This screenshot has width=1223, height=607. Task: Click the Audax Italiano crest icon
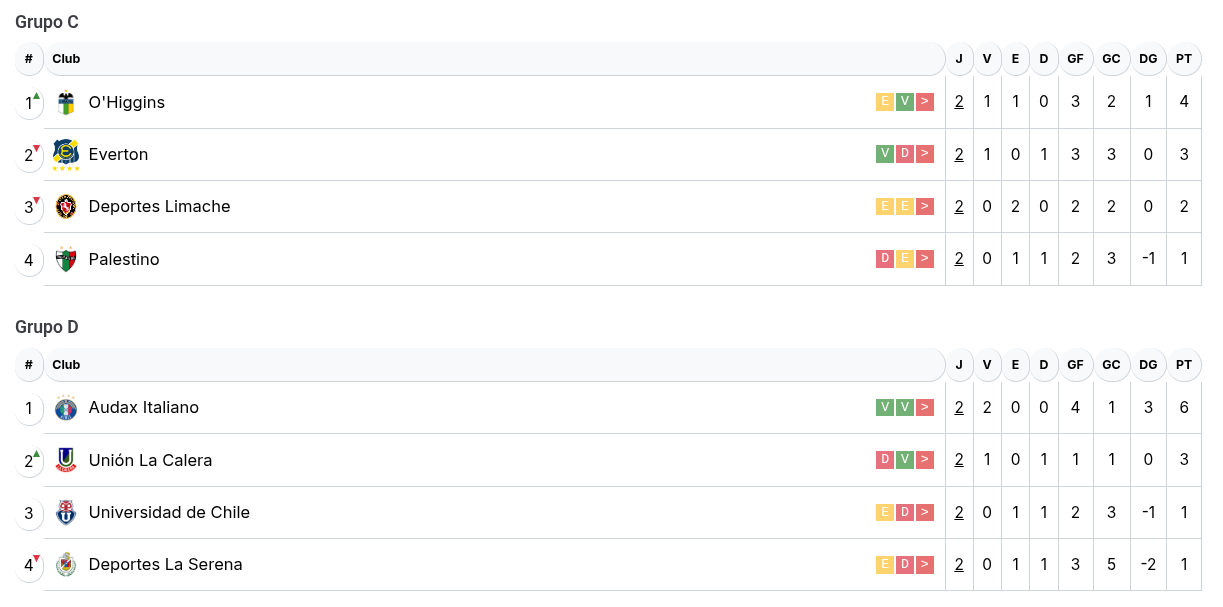[x=66, y=408]
